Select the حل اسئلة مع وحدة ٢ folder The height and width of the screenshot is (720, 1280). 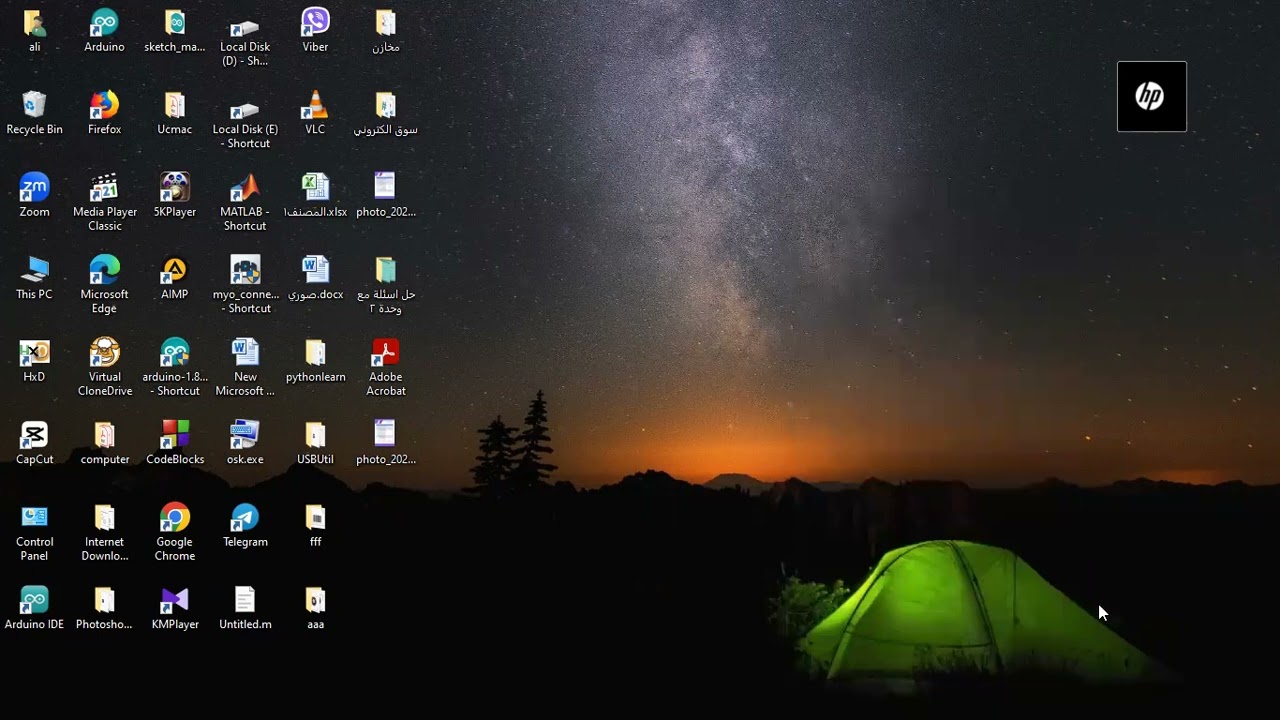click(x=386, y=269)
